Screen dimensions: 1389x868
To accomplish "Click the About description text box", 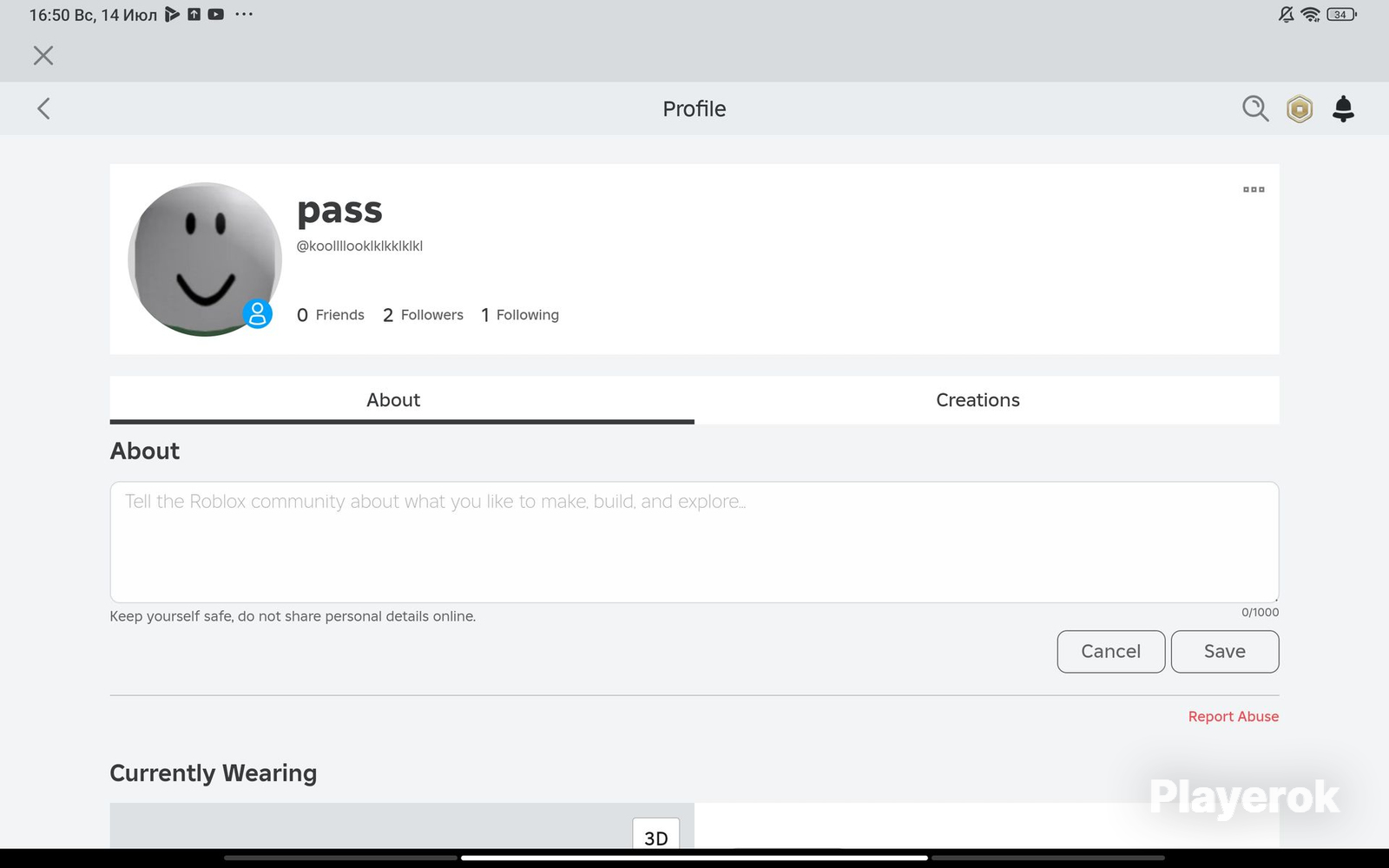I will [694, 542].
